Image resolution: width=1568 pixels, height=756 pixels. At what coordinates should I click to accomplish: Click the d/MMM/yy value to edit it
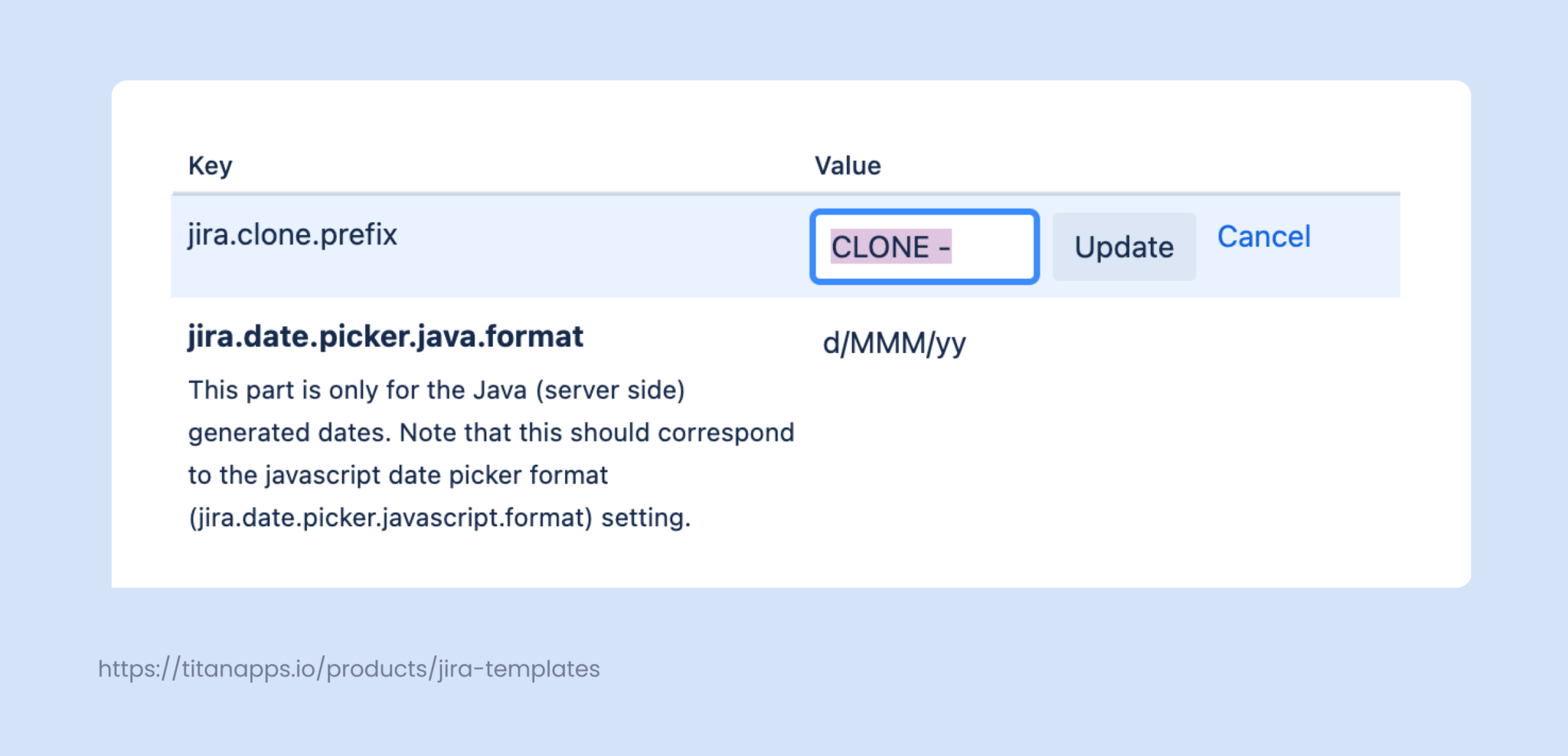click(x=893, y=344)
